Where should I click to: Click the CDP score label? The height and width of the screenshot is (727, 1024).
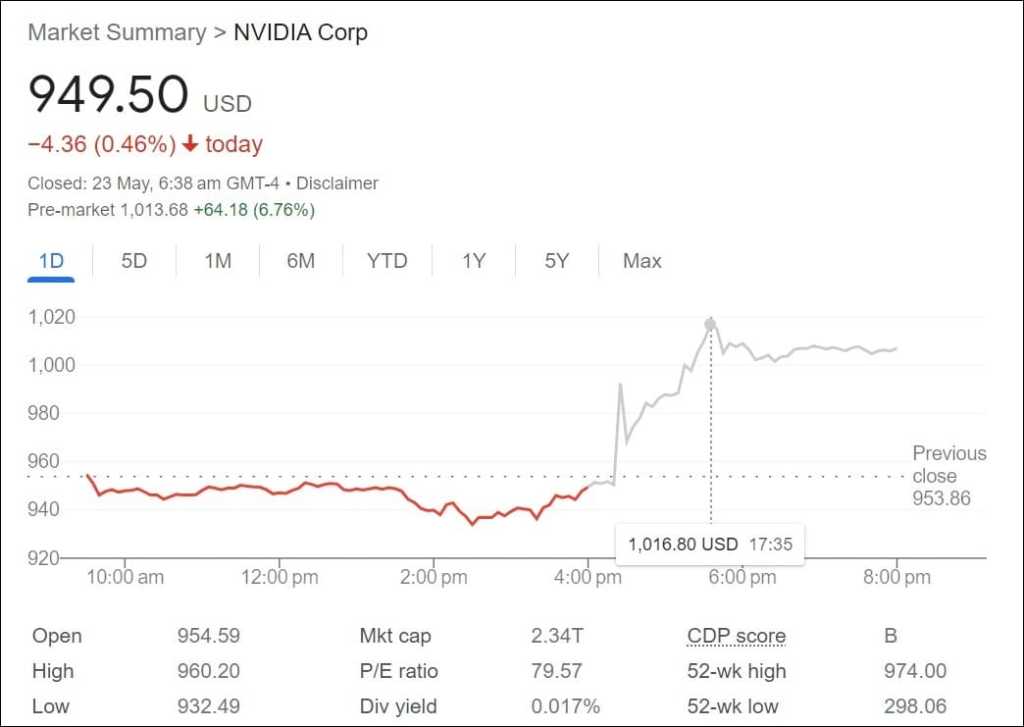click(736, 636)
